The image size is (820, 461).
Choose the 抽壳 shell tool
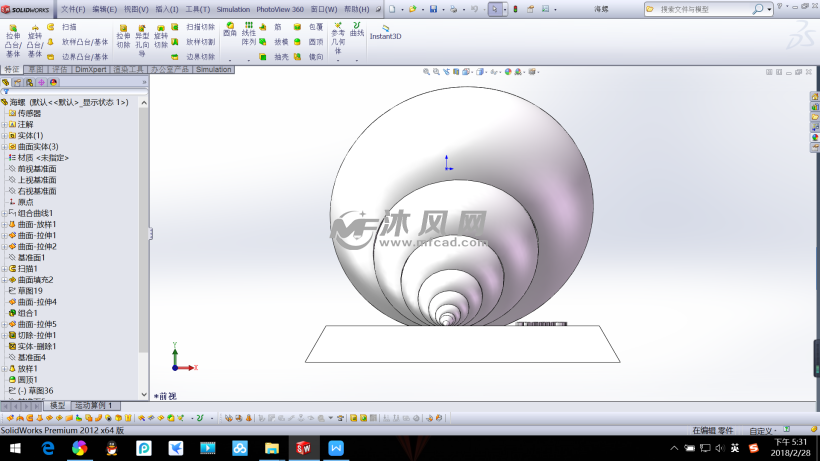click(x=274, y=56)
